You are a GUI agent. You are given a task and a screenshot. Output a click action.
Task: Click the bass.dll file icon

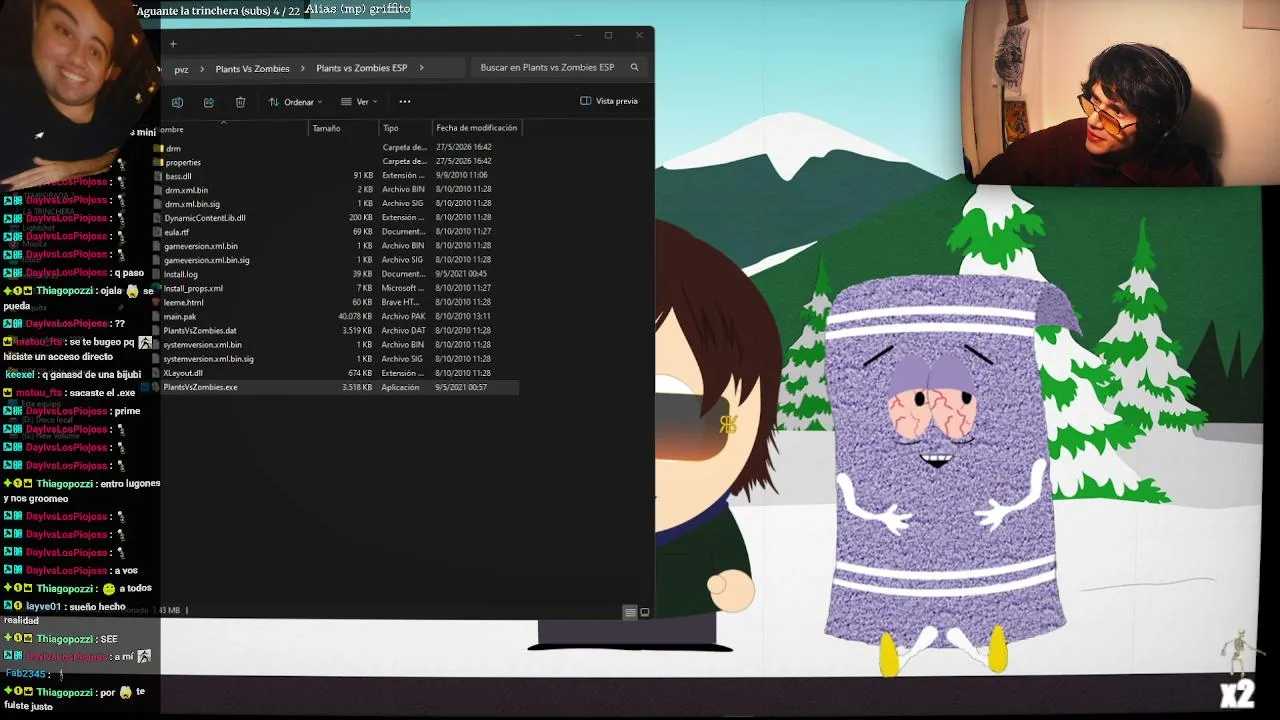159,176
